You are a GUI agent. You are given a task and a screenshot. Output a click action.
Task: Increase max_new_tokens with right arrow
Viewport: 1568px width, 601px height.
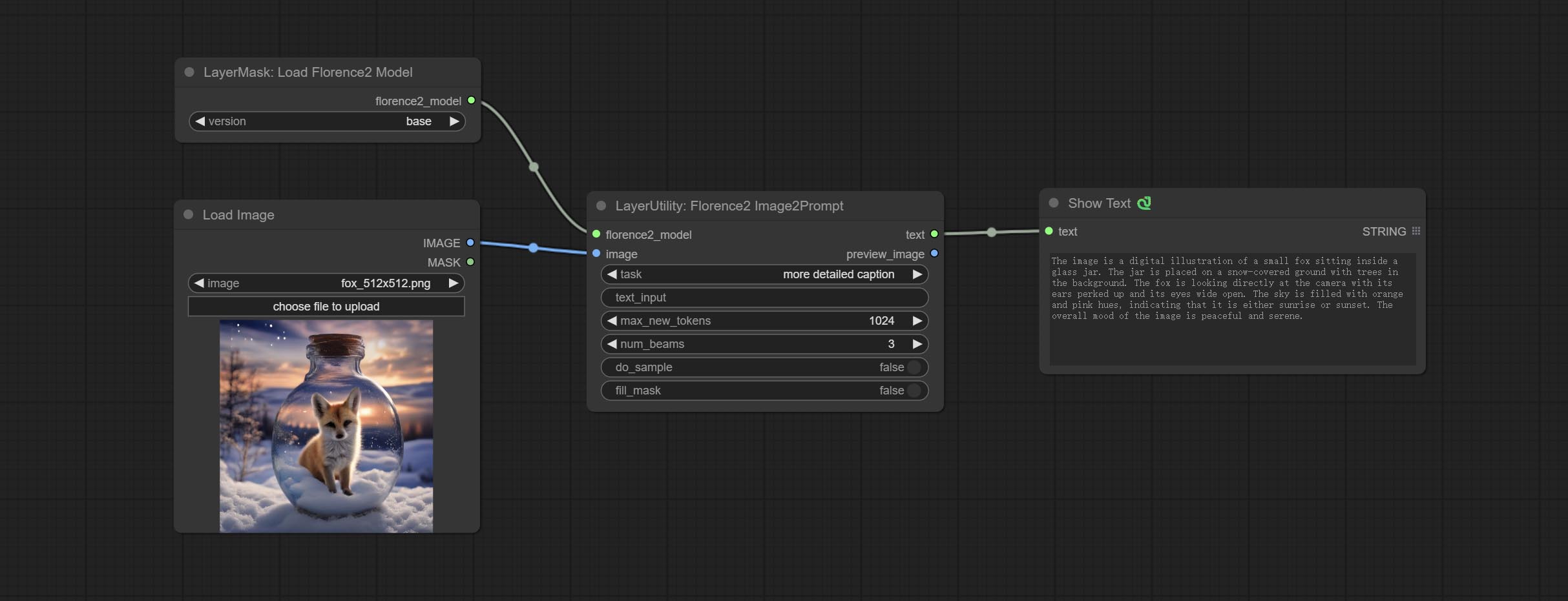917,321
